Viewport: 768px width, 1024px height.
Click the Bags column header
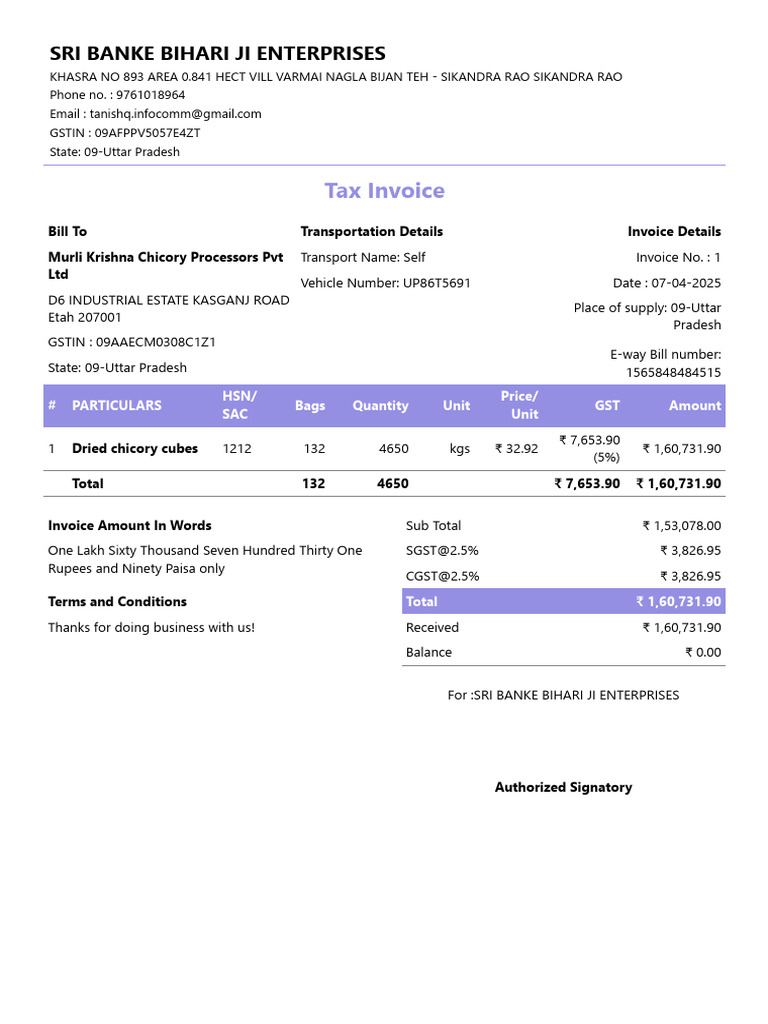(310, 406)
